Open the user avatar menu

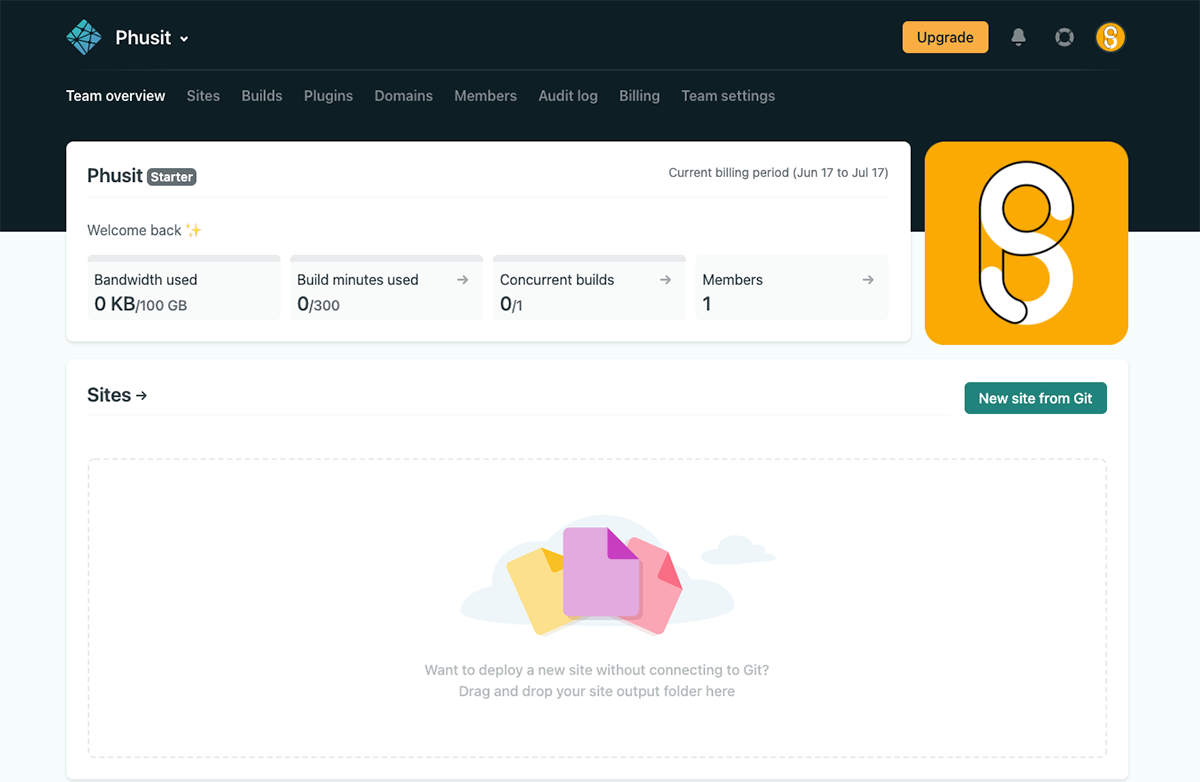(1110, 37)
